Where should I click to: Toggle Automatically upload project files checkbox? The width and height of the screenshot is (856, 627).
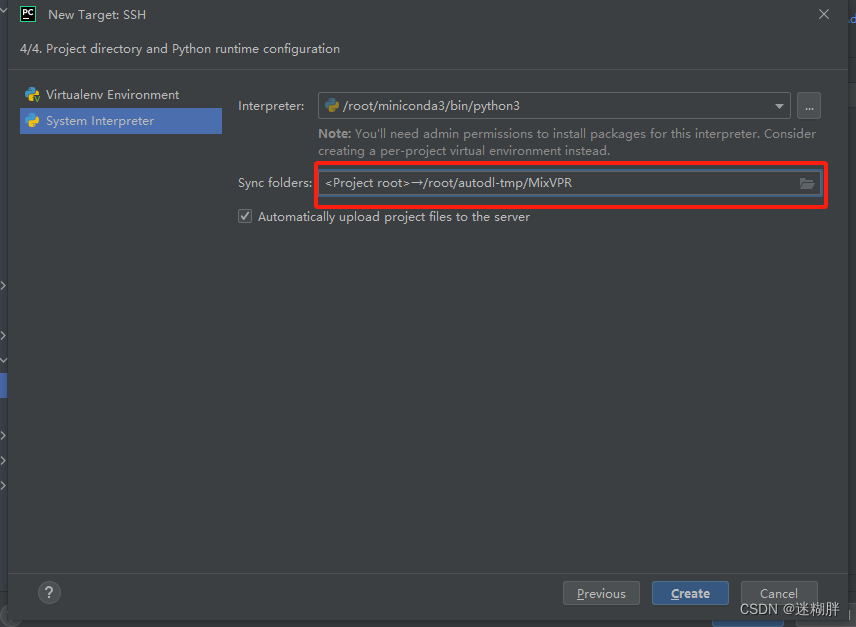point(245,216)
